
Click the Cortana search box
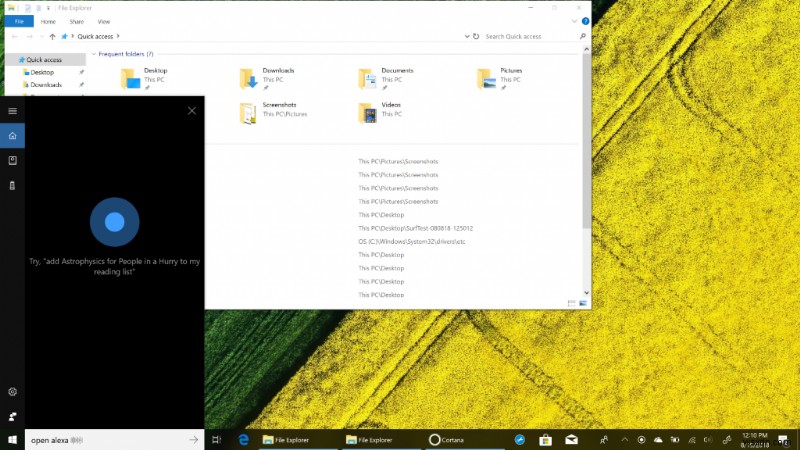click(114, 440)
